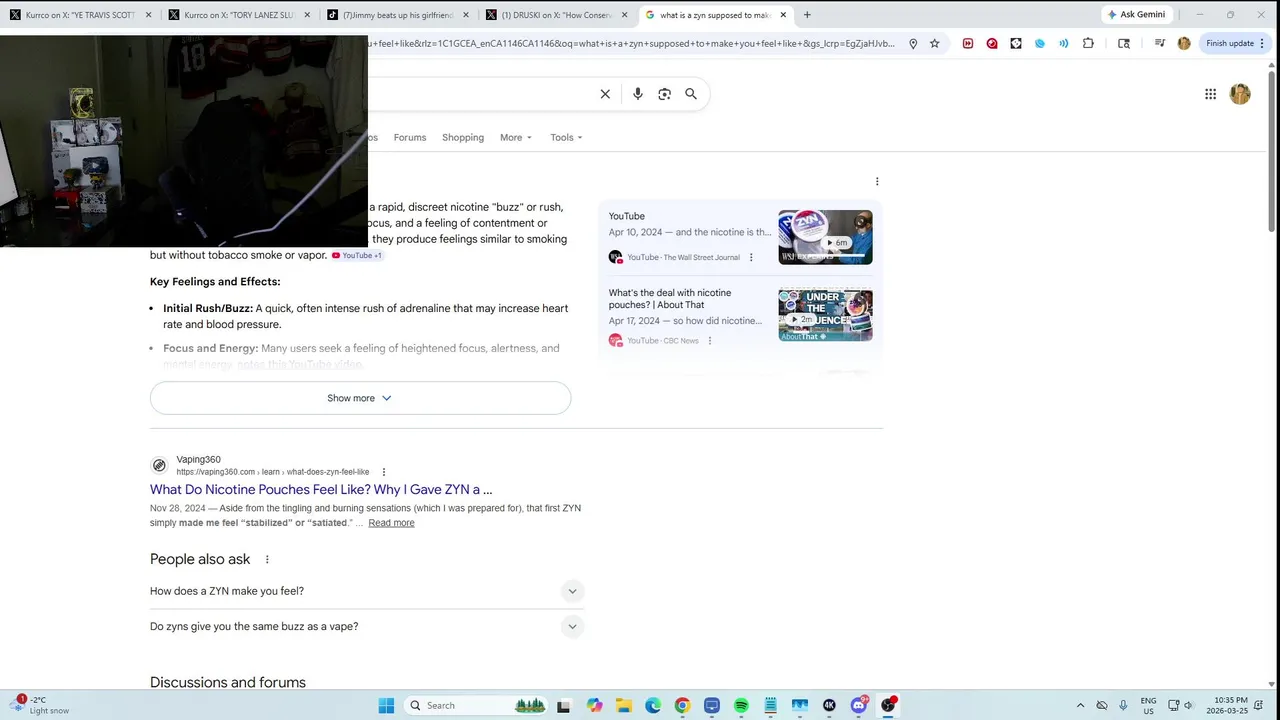Viewport: 1280px width, 720px height.
Task: Click the vaping360.com URL breadcrumb text
Action: (x=273, y=472)
